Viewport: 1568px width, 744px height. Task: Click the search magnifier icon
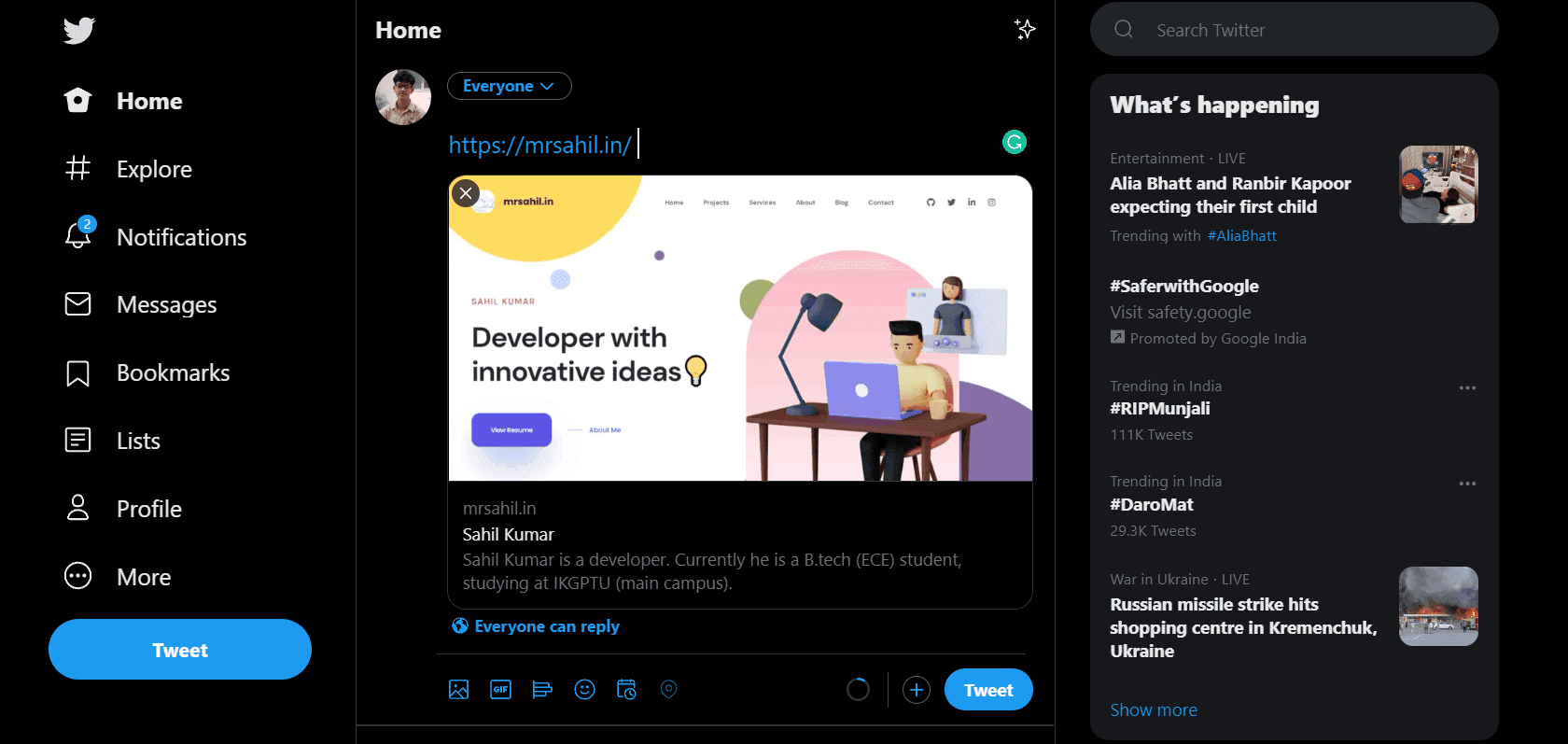1124,29
